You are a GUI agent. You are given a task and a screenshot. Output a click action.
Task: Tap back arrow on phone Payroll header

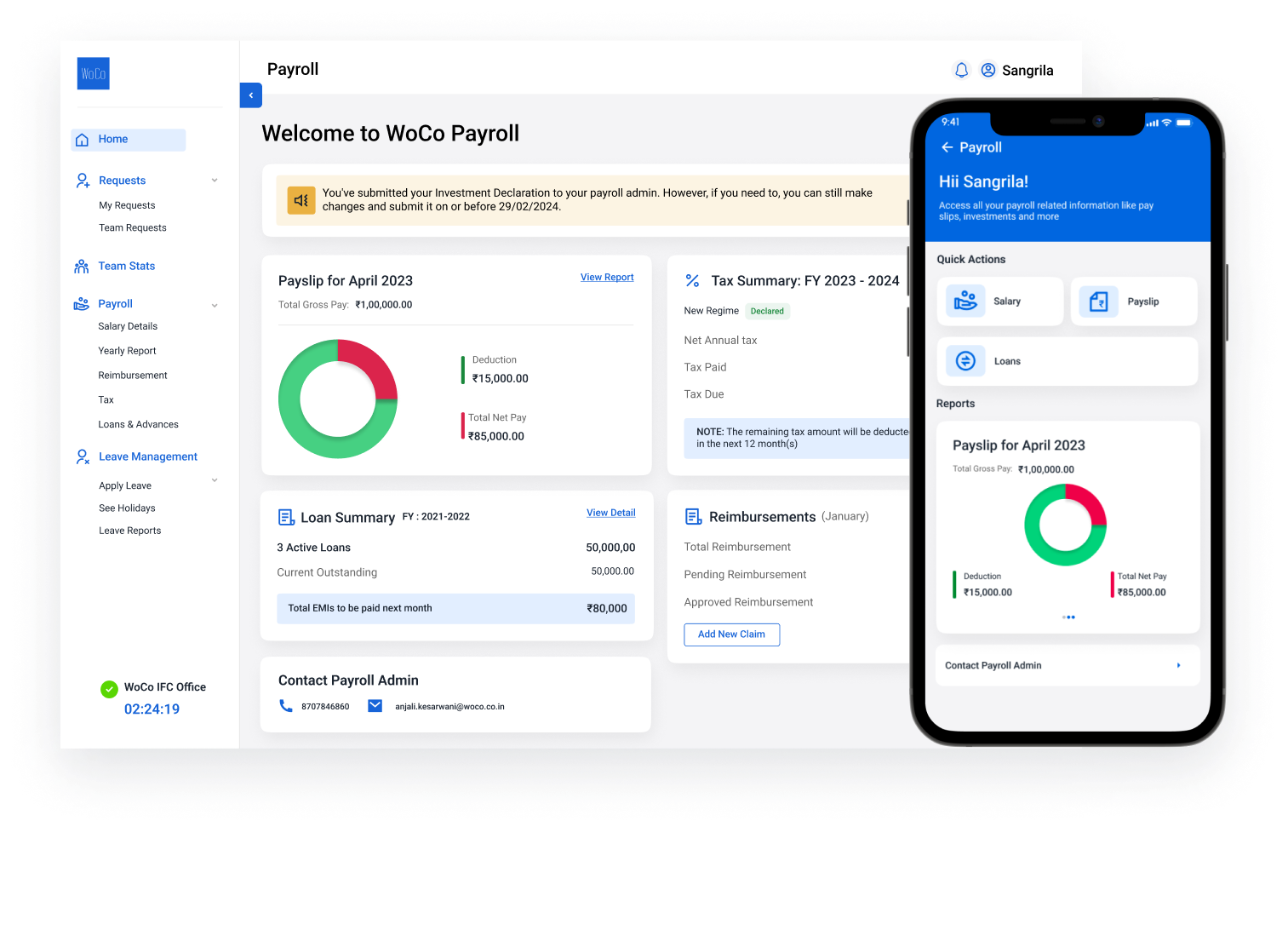coord(947,147)
